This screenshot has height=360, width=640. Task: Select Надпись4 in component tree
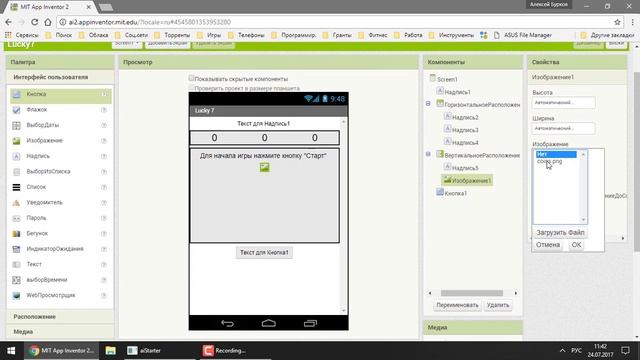(x=465, y=143)
